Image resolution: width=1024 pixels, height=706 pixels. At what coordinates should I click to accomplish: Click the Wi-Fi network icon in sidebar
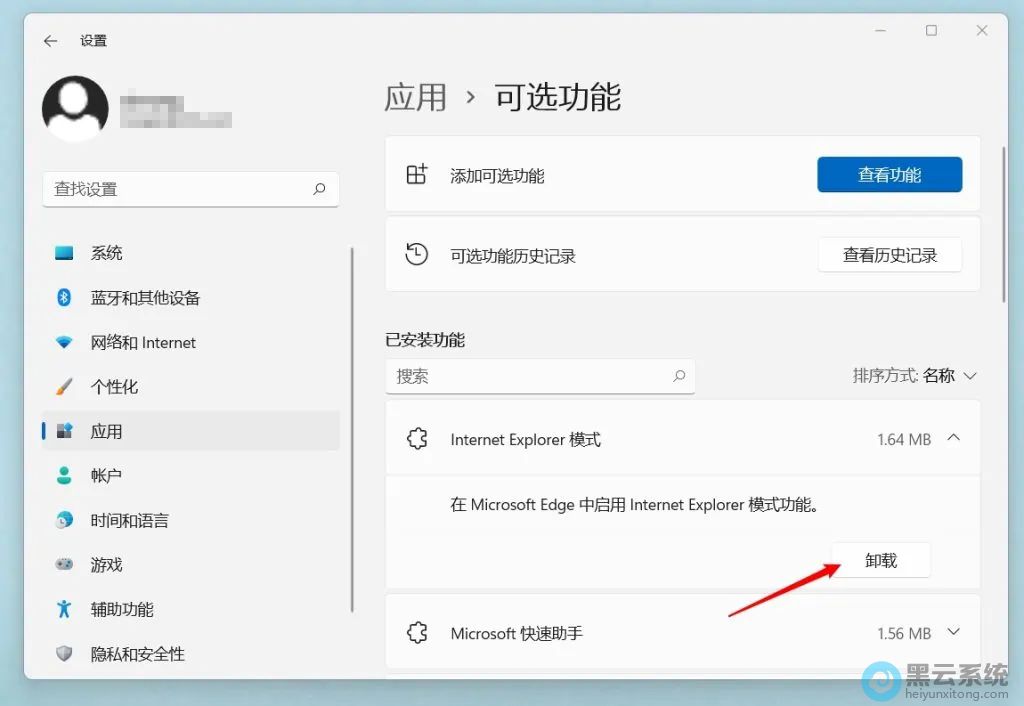(65, 342)
